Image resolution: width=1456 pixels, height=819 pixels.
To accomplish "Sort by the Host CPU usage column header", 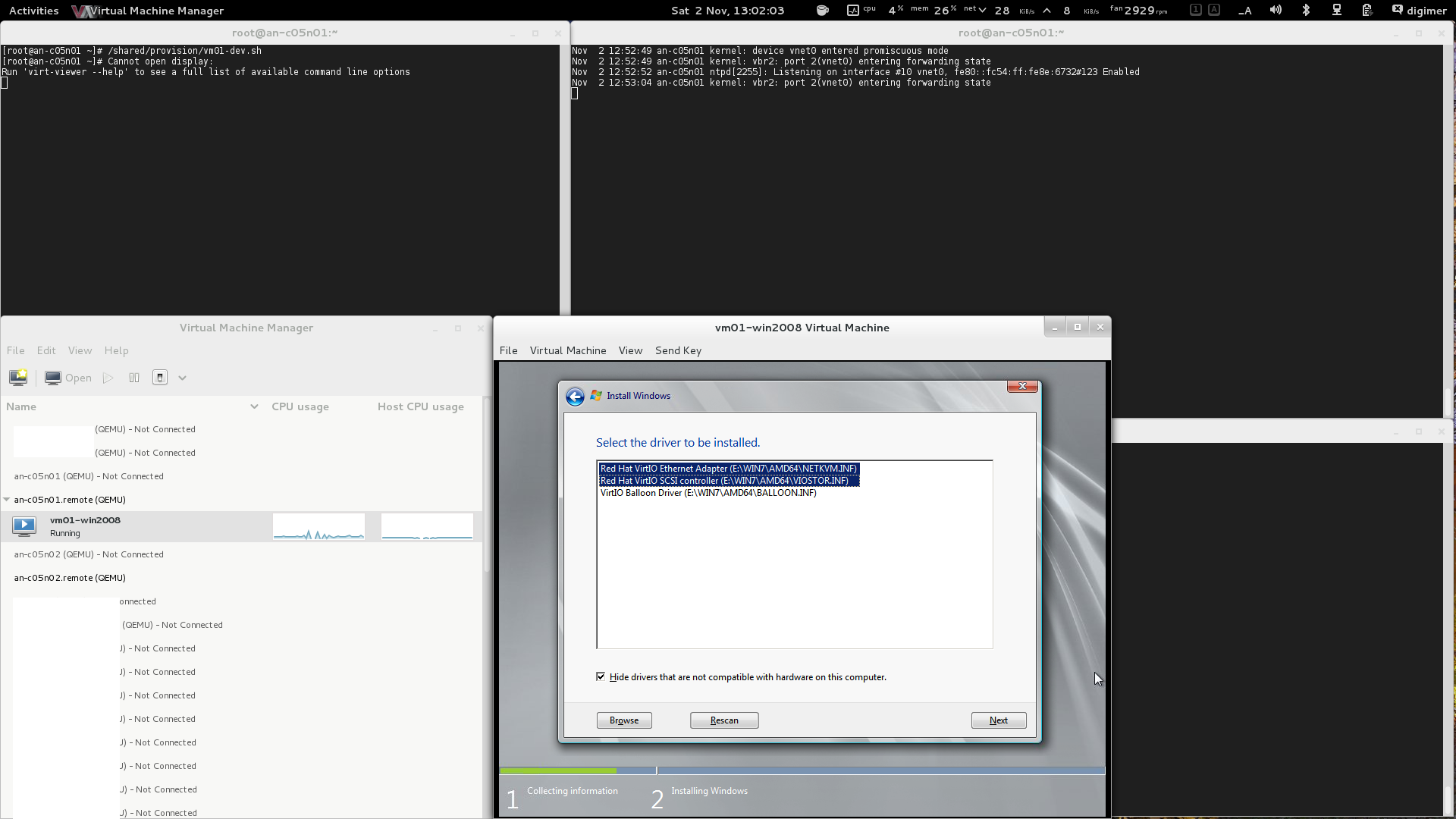I will tap(421, 406).
